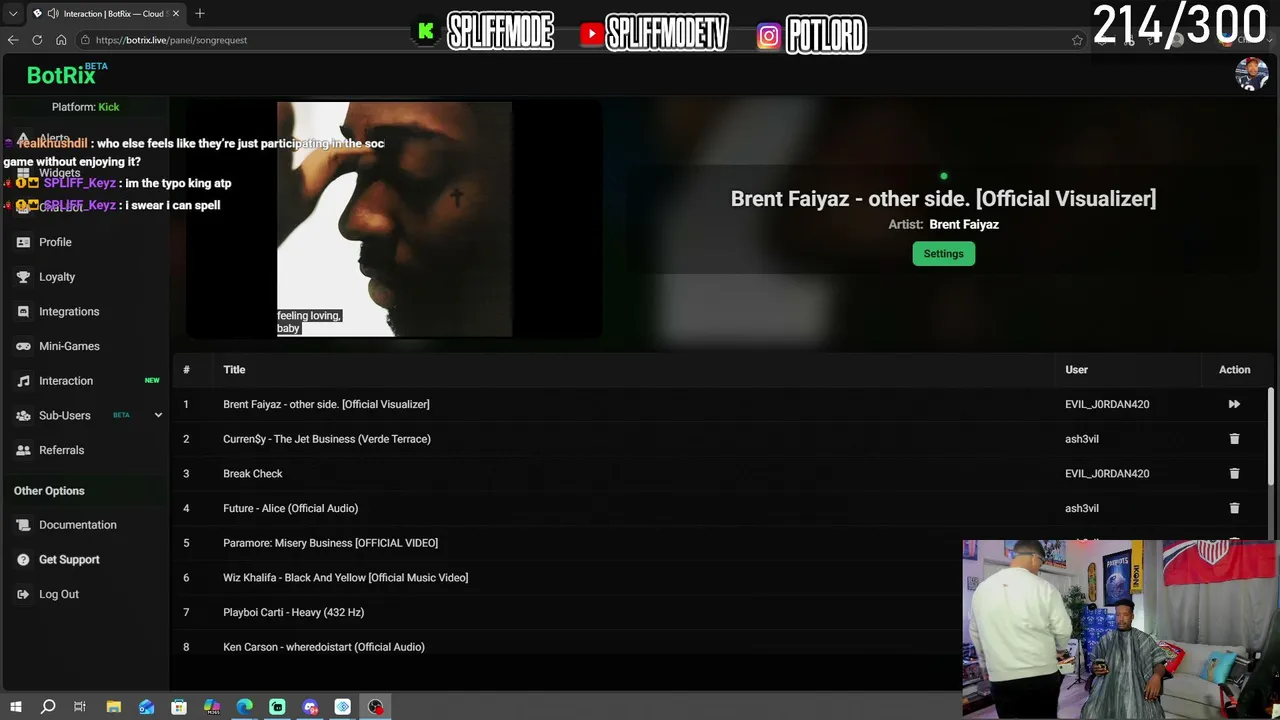The height and width of the screenshot is (720, 1280).
Task: Open a new browser tab
Action: click(x=200, y=14)
